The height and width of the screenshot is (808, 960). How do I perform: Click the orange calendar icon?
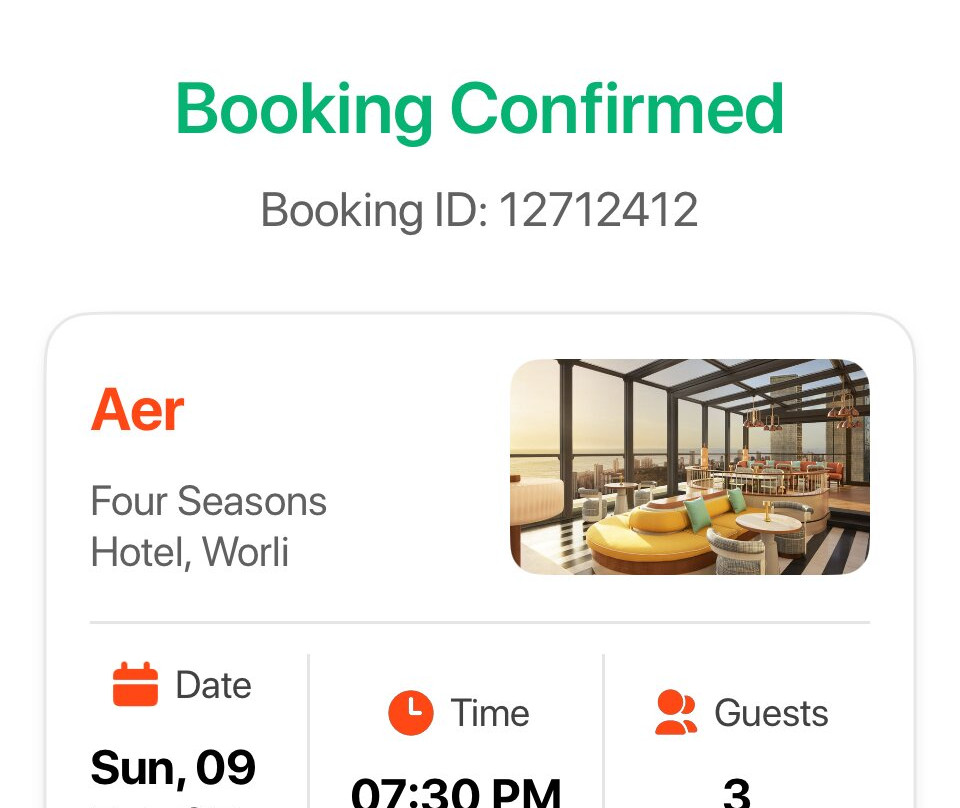tap(135, 685)
